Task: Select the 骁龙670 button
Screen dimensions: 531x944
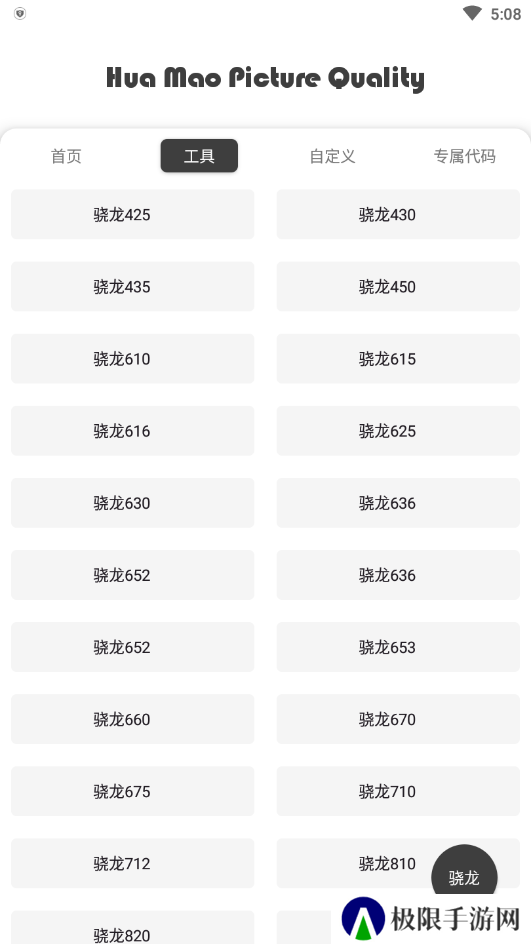Action: (398, 719)
